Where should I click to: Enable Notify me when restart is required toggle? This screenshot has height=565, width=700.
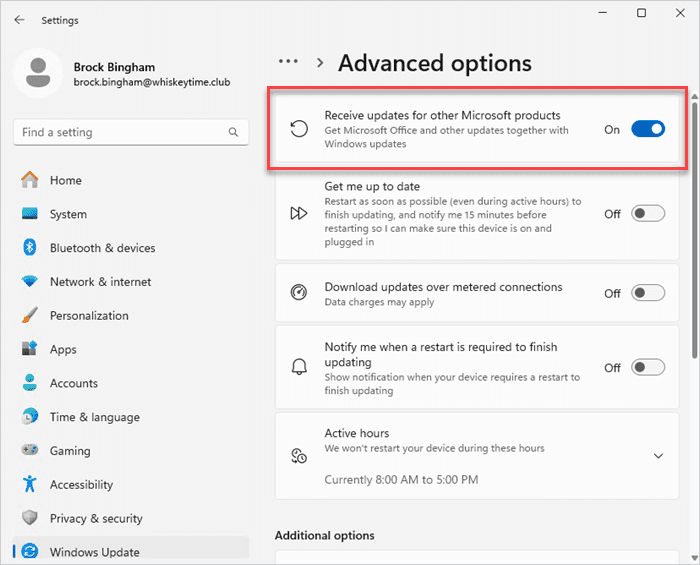click(x=648, y=367)
